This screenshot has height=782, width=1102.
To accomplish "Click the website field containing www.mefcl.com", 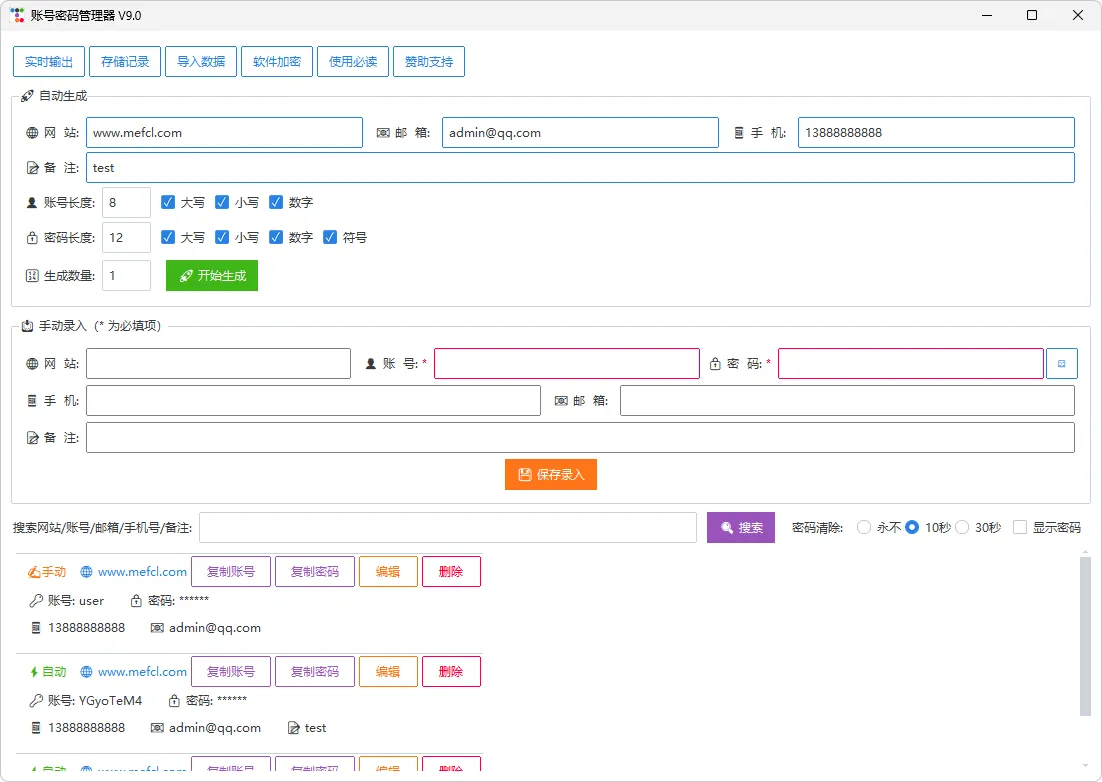I will [224, 133].
